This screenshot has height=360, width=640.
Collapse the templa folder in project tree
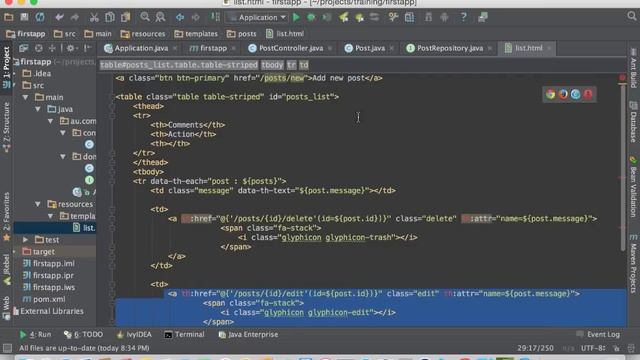[50, 216]
